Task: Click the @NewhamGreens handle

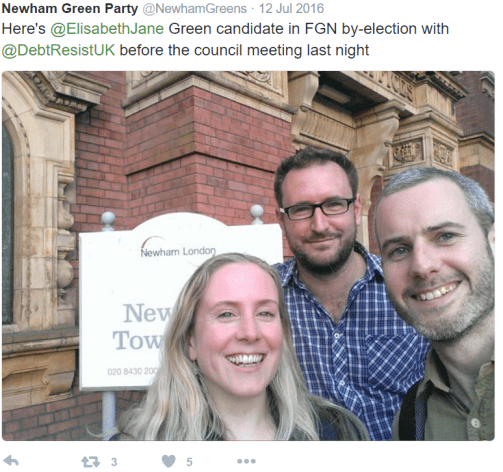Action: (195, 8)
